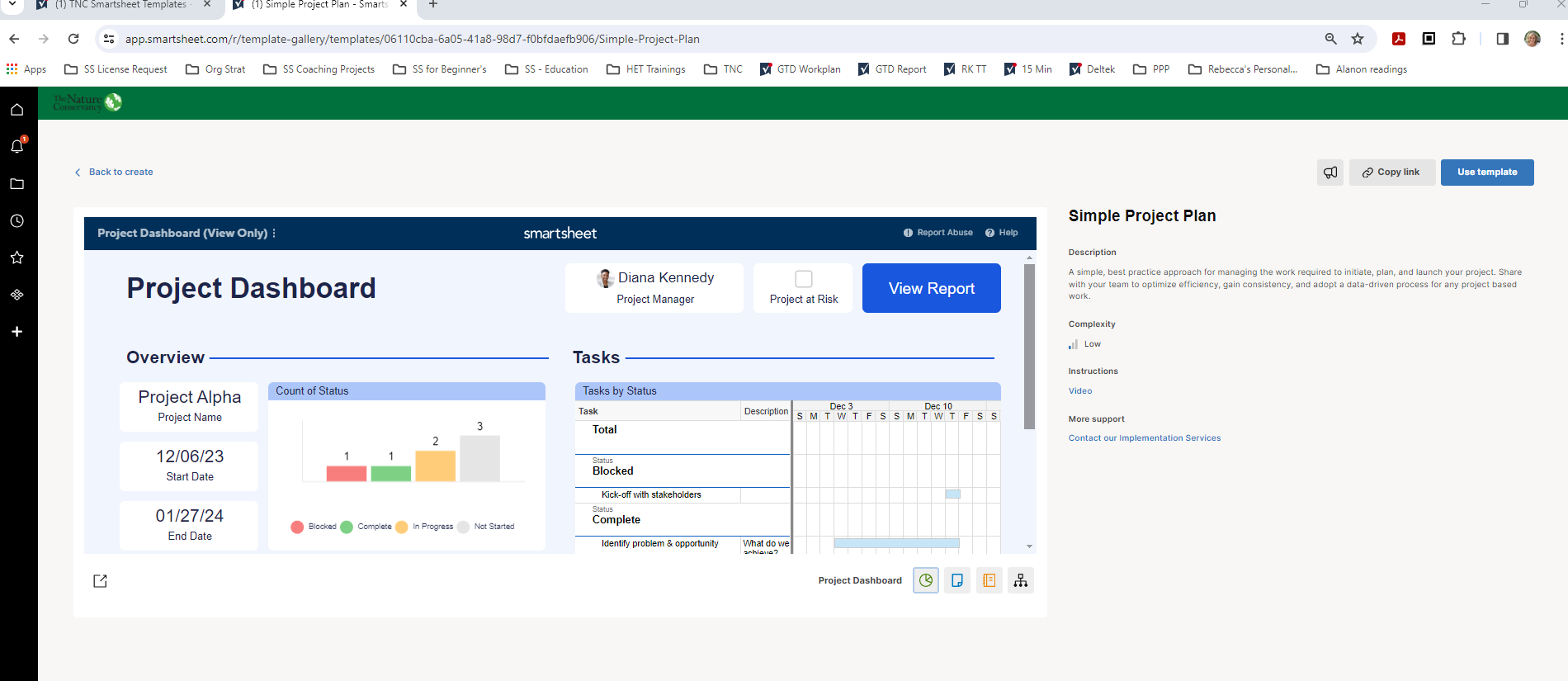The image size is (1568, 681).
Task: Open Notifications bell icon
Action: (x=17, y=146)
